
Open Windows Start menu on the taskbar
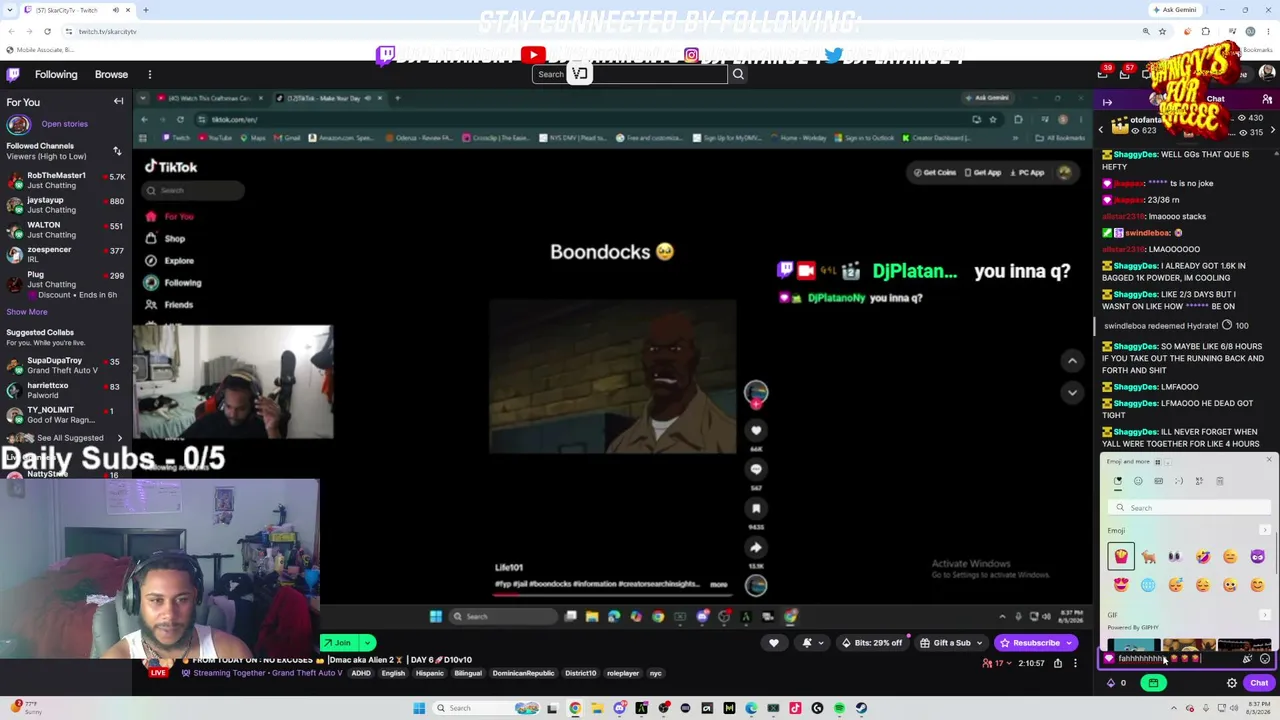(x=419, y=708)
